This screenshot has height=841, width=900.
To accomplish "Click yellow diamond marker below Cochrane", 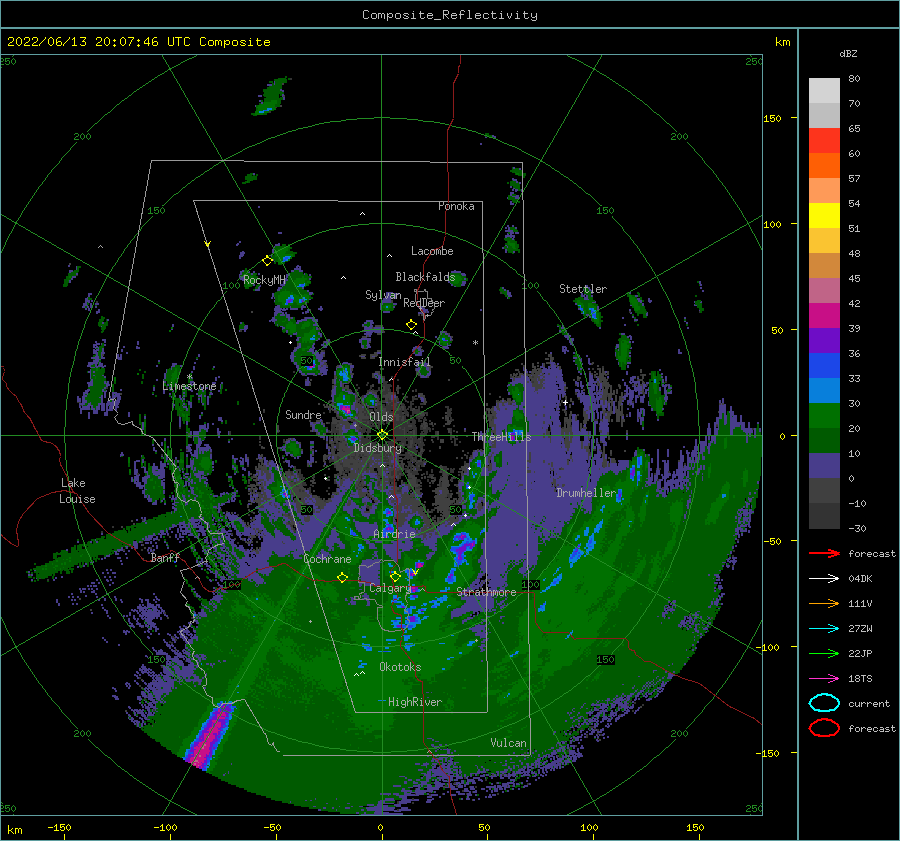I will point(342,578).
